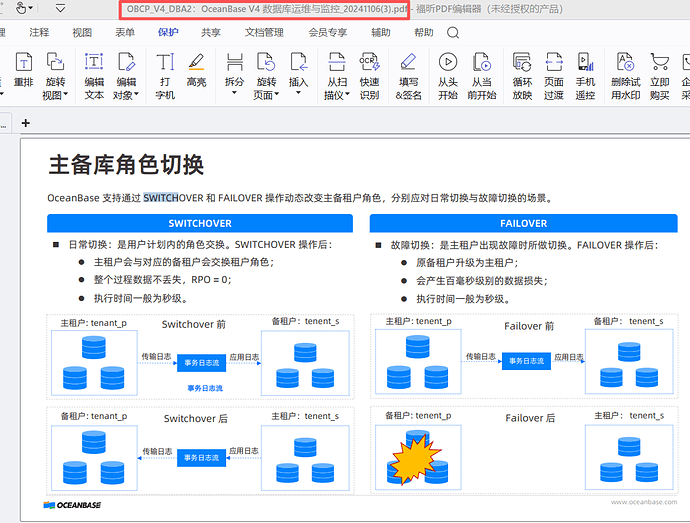Screen dimensions: 690x523
Task: Click the 快速识别 OCR icon
Action: click(x=369, y=64)
